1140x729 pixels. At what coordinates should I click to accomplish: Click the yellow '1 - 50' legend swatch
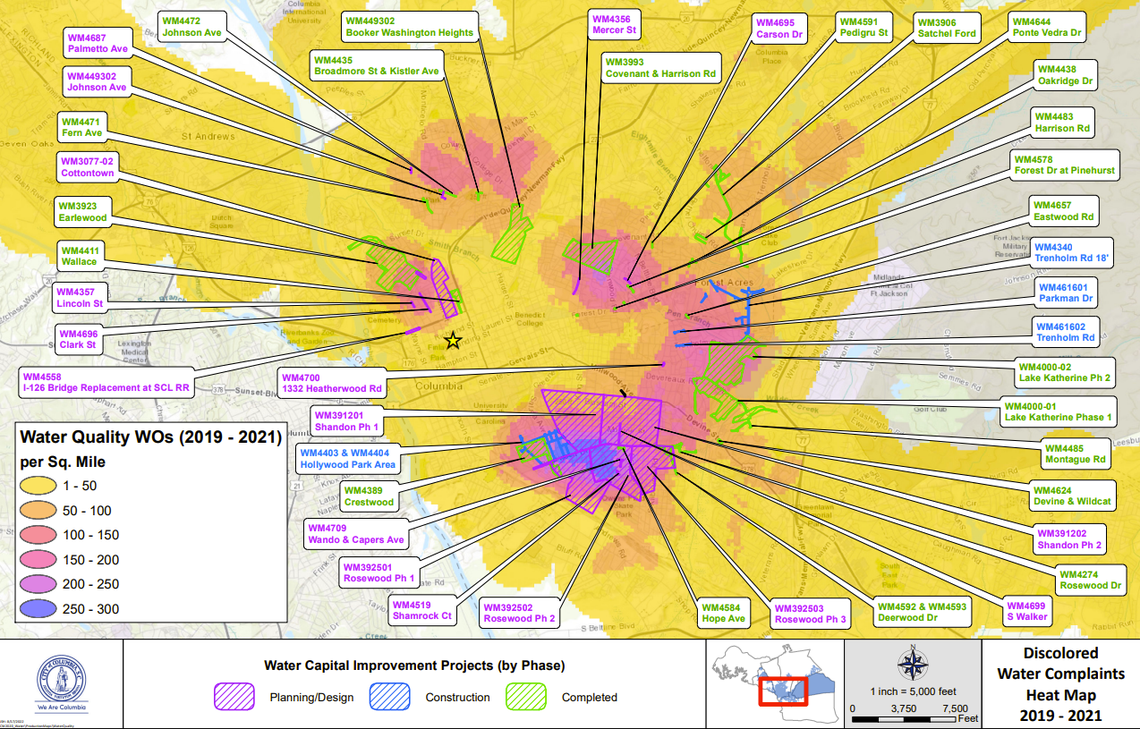(36, 486)
